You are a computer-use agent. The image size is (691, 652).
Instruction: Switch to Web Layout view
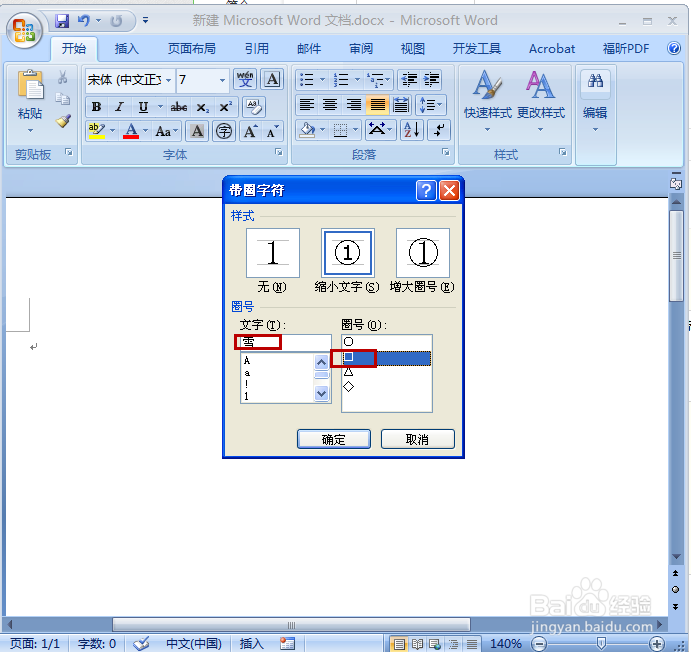(435, 644)
